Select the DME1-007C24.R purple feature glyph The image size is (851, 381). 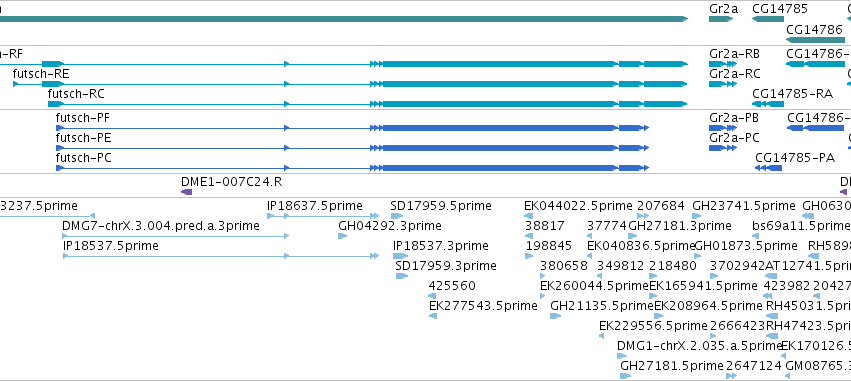coord(186,192)
